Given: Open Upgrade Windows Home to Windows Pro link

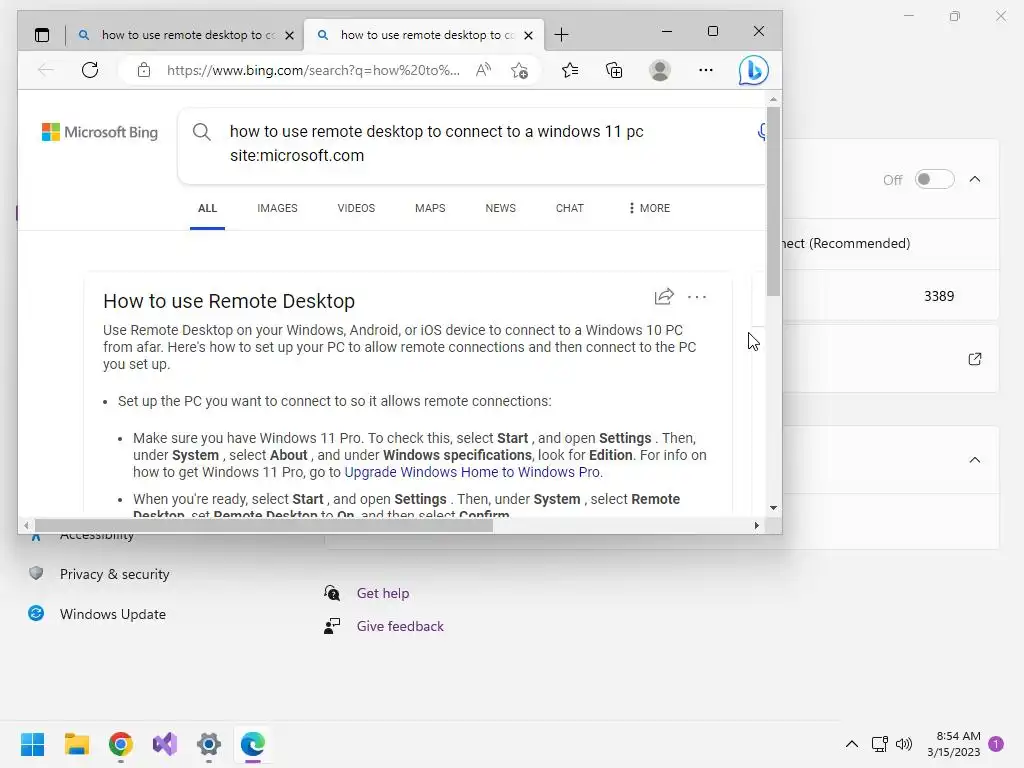Looking at the screenshot, I should coord(472,472).
